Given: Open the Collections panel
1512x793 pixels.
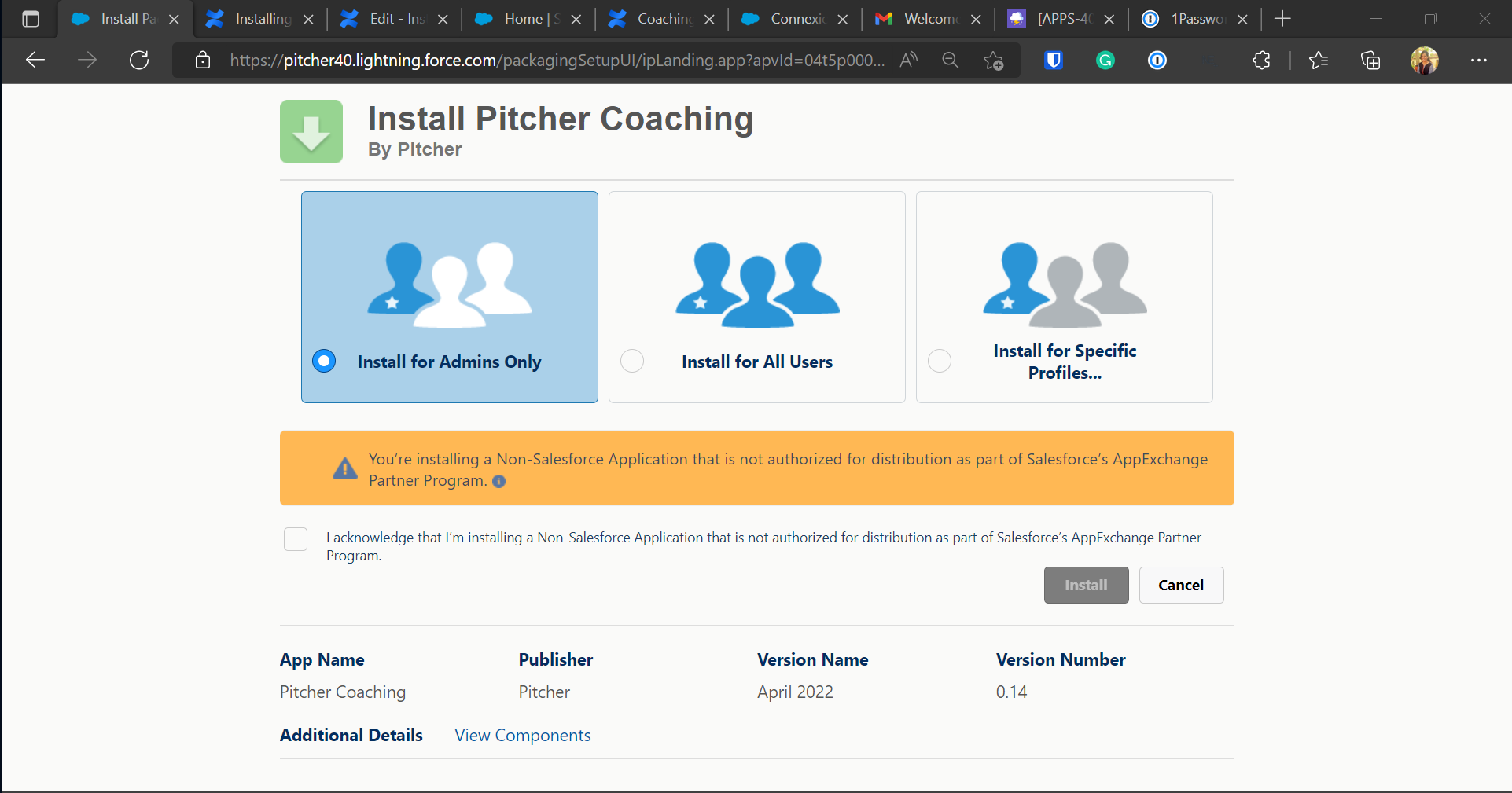Looking at the screenshot, I should (x=1371, y=60).
